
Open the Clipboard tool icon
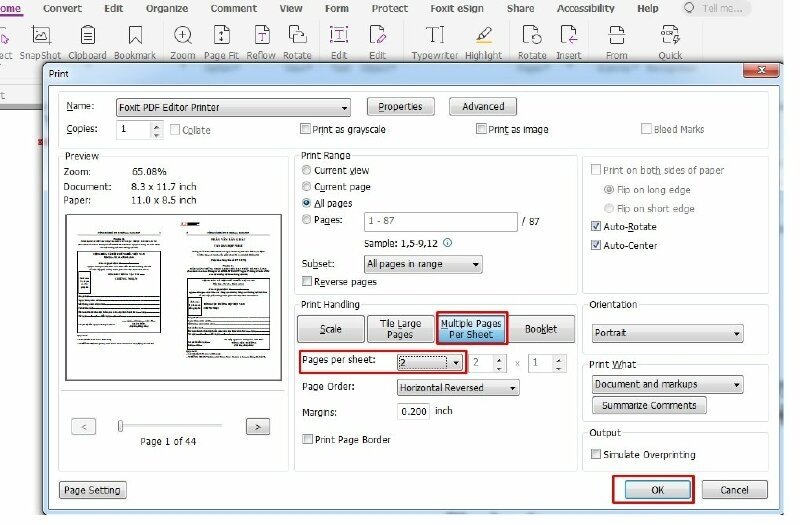click(x=88, y=36)
